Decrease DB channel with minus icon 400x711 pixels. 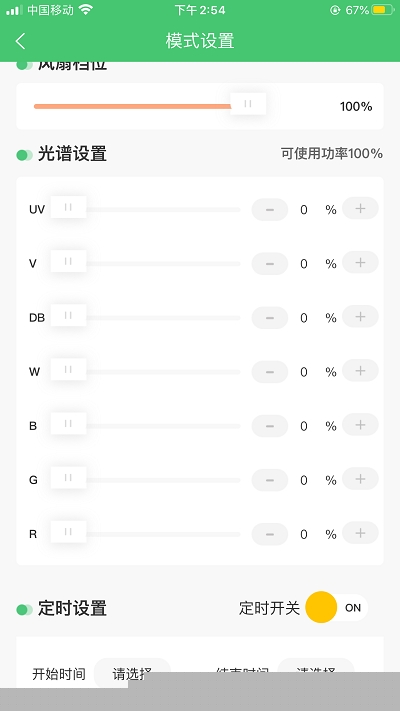(x=270, y=317)
